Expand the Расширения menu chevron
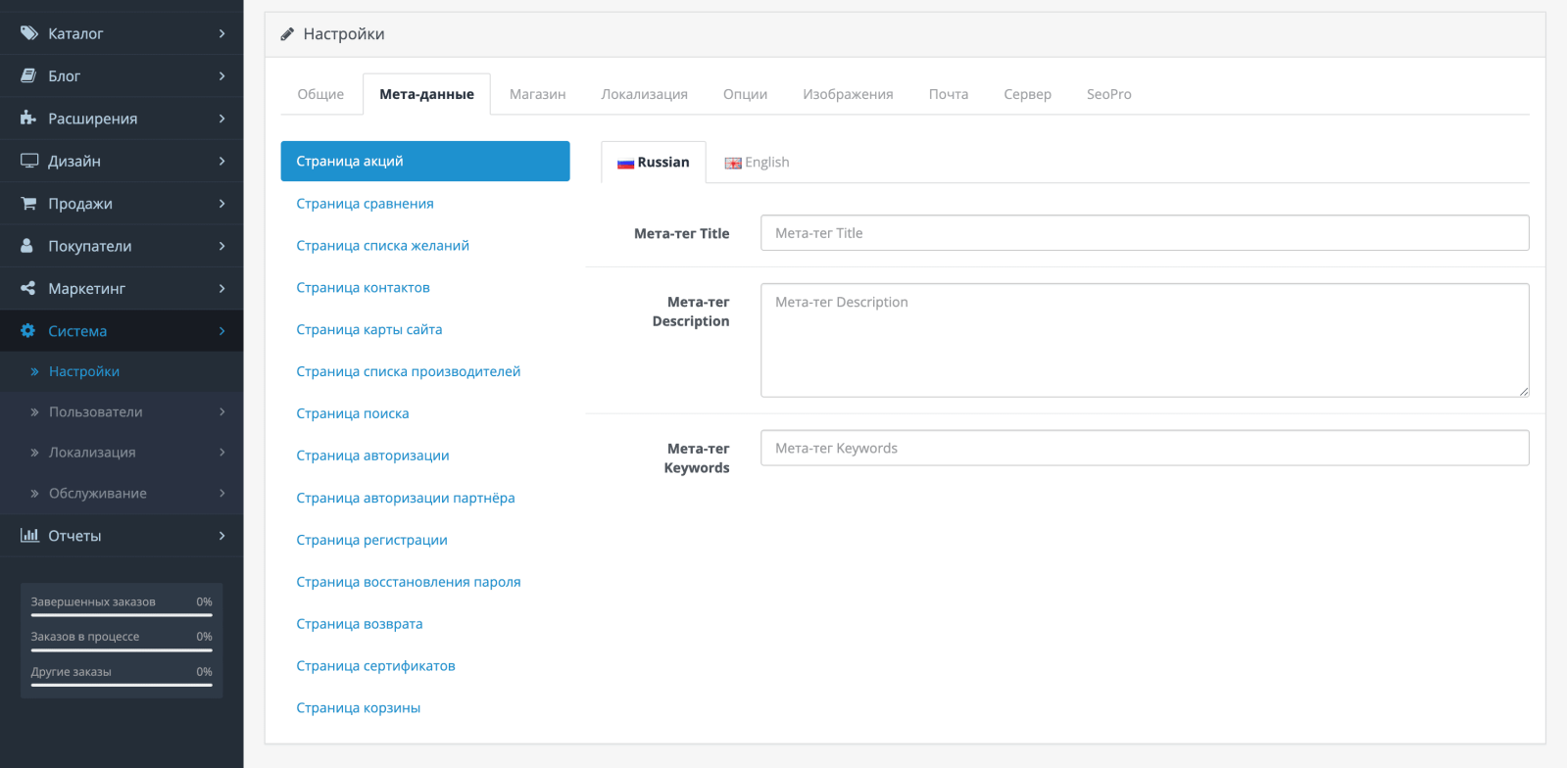The image size is (1568, 768). (x=222, y=119)
